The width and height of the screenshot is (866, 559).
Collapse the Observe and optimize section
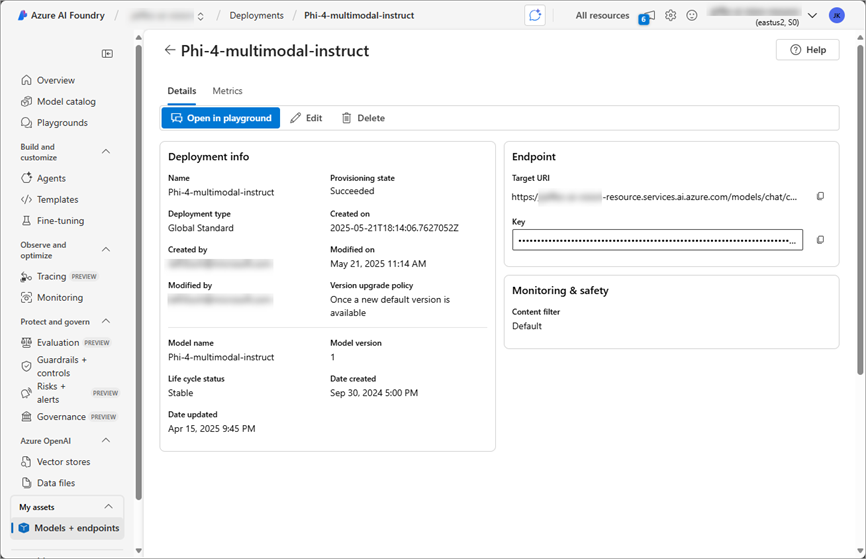point(106,250)
